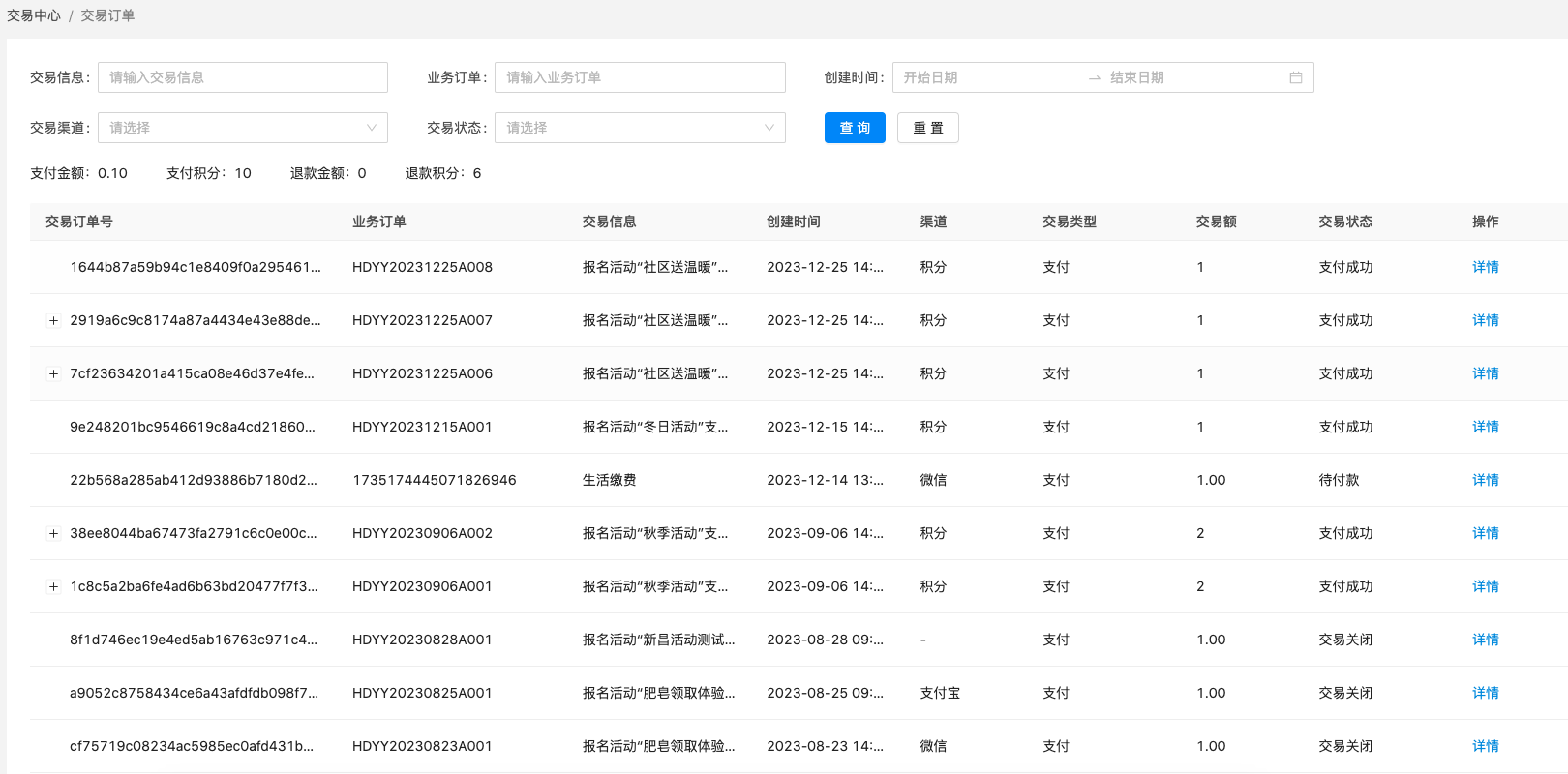Open 详情 for order HDYY20231225A007
Screen dimensions: 1568x774
(1485, 320)
